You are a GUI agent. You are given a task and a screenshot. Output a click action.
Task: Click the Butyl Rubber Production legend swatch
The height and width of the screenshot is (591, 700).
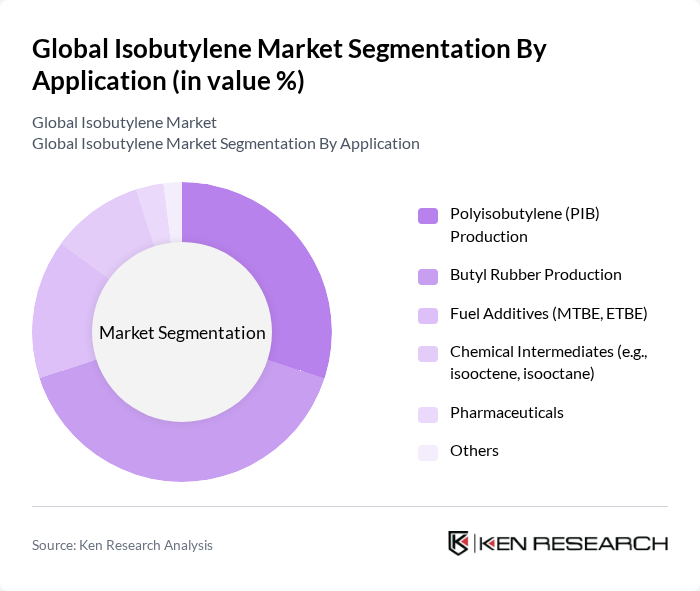pos(428,277)
